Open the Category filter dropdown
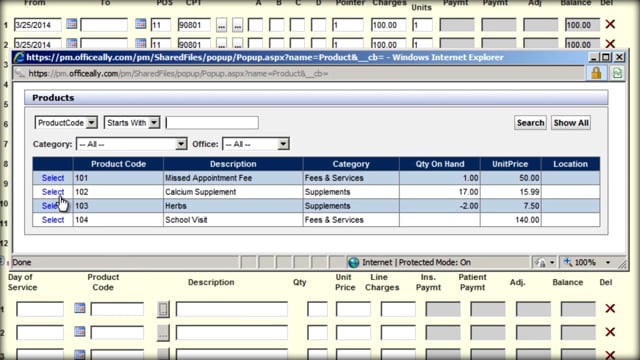The width and height of the screenshot is (640, 360). [181, 144]
